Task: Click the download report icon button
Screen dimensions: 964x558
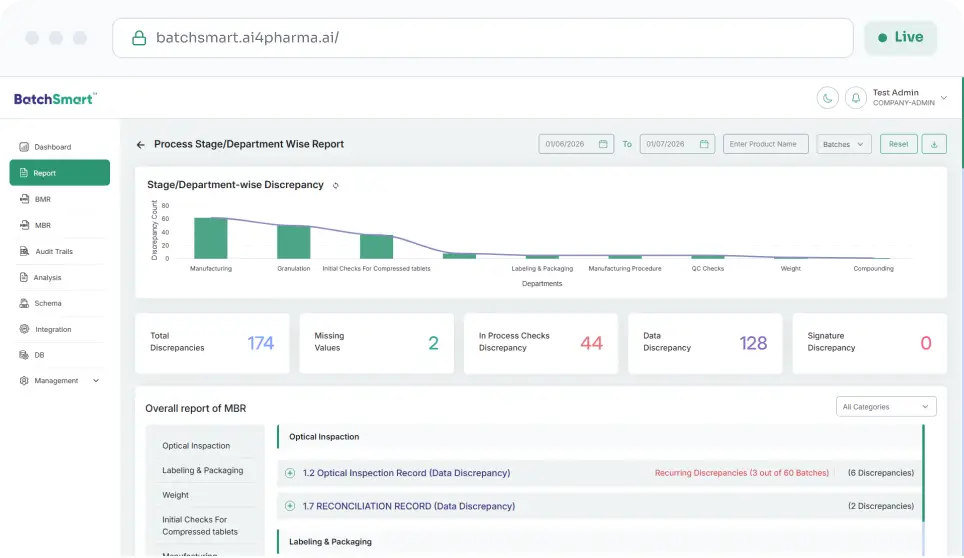Action: tap(934, 144)
